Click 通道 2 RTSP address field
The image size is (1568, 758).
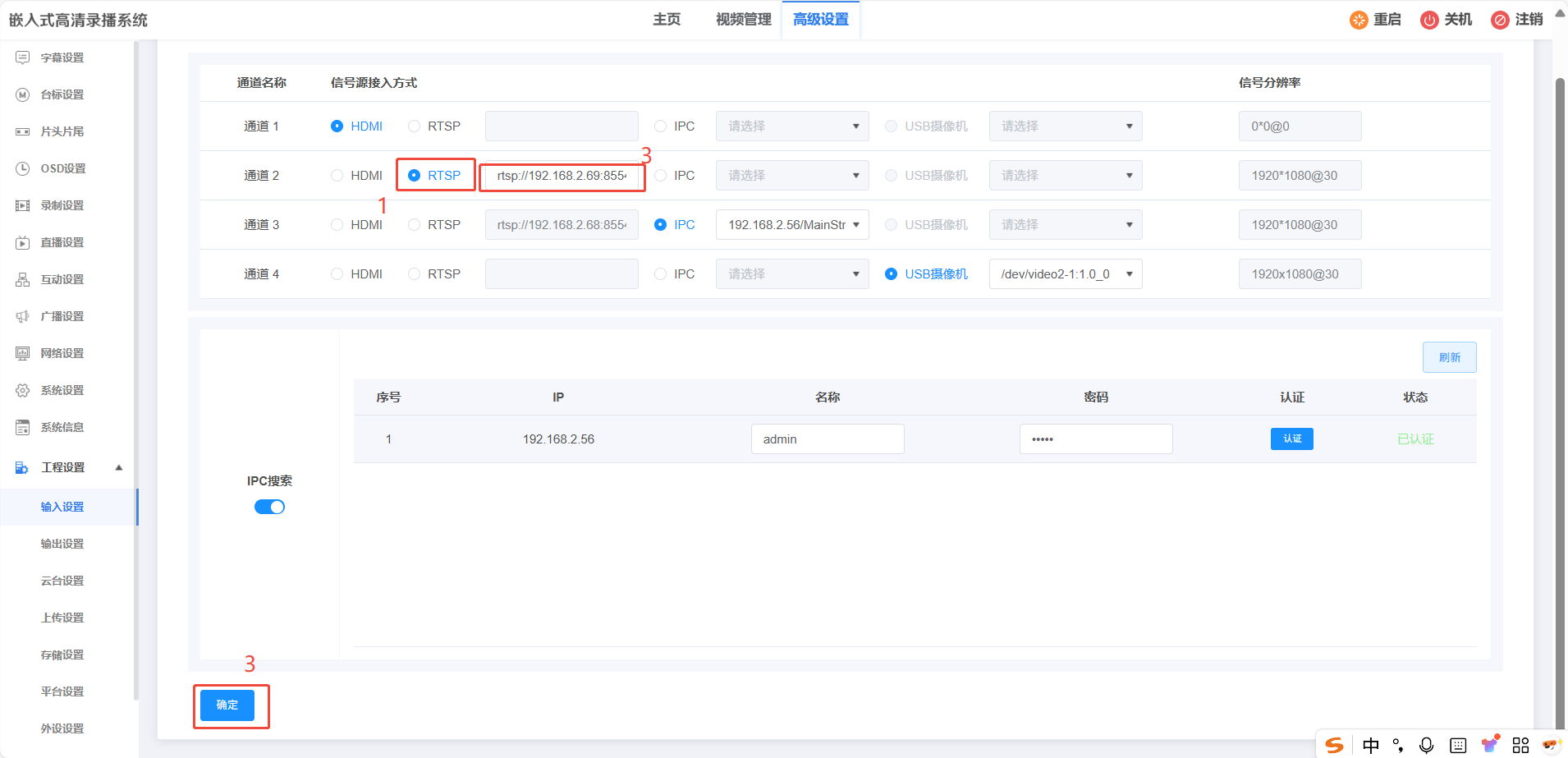tap(562, 175)
